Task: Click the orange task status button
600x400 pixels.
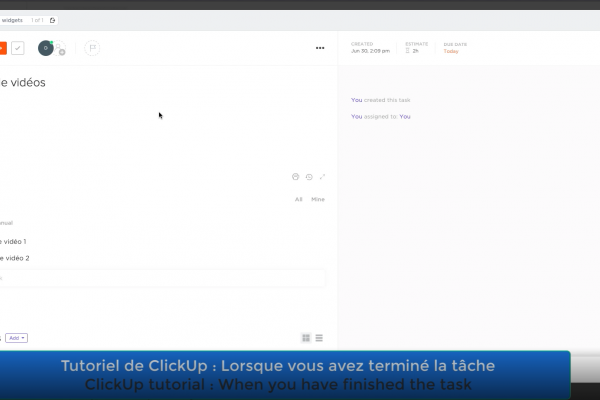Action: (3, 48)
